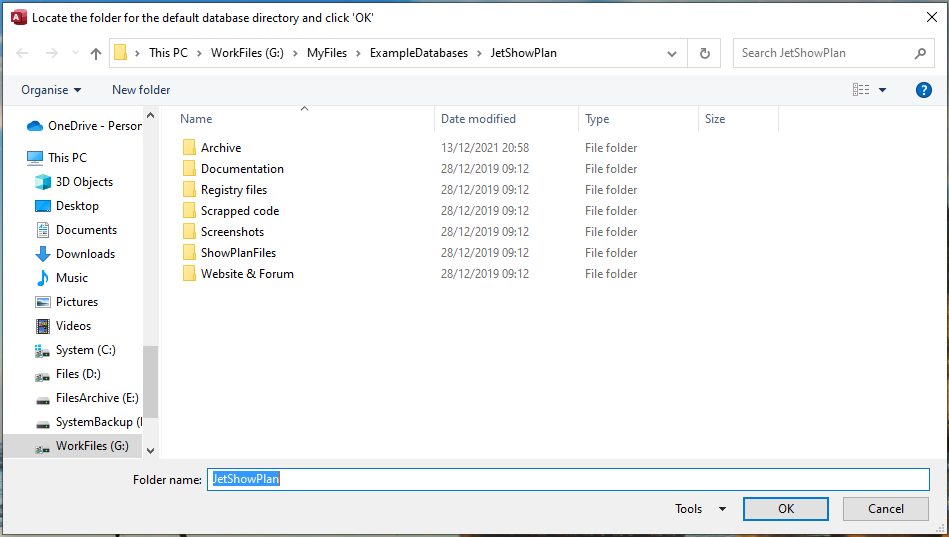
Task: Click the navigation pane scrollbar thumb
Action: point(151,382)
